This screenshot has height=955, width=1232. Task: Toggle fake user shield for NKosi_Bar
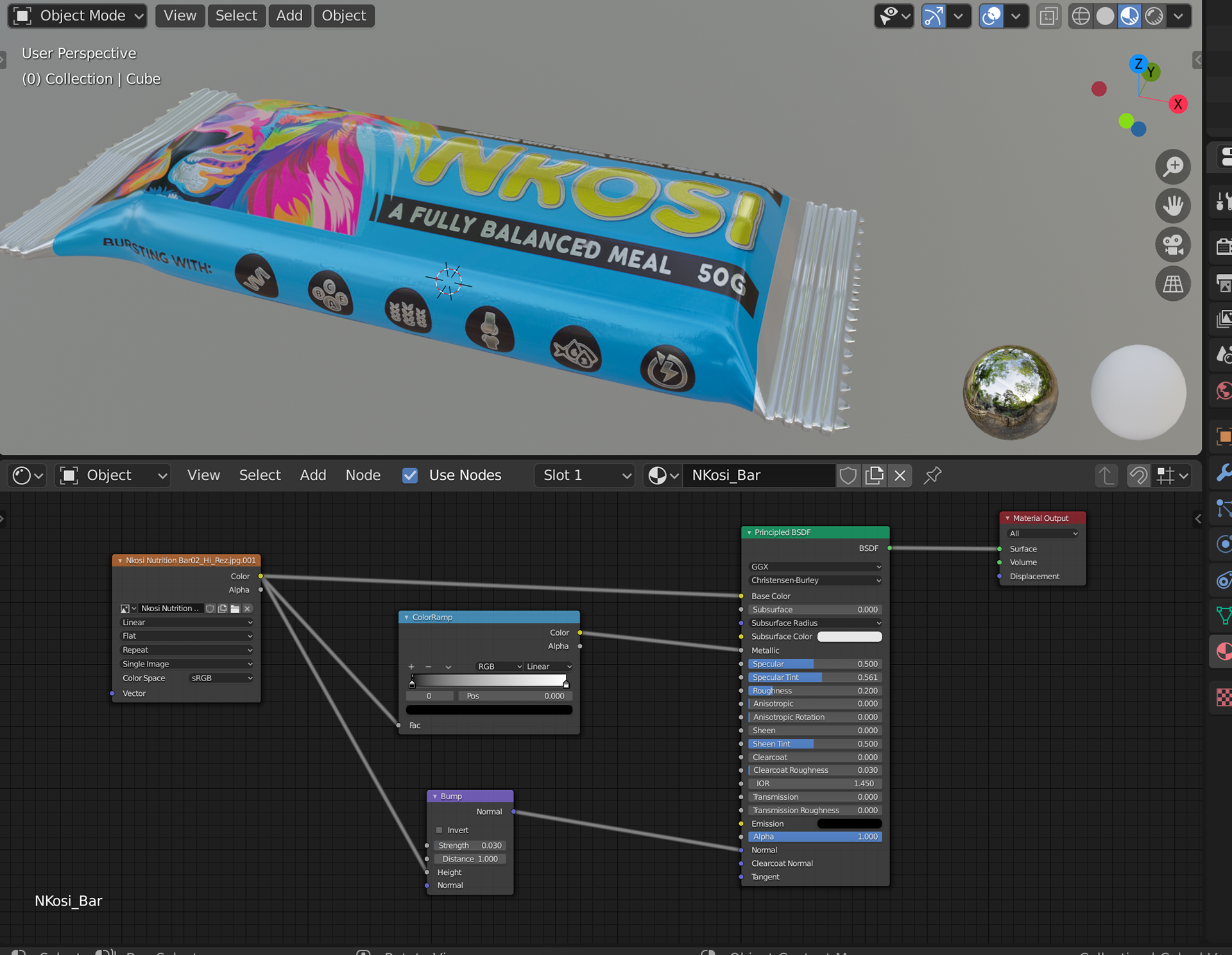tap(848, 475)
